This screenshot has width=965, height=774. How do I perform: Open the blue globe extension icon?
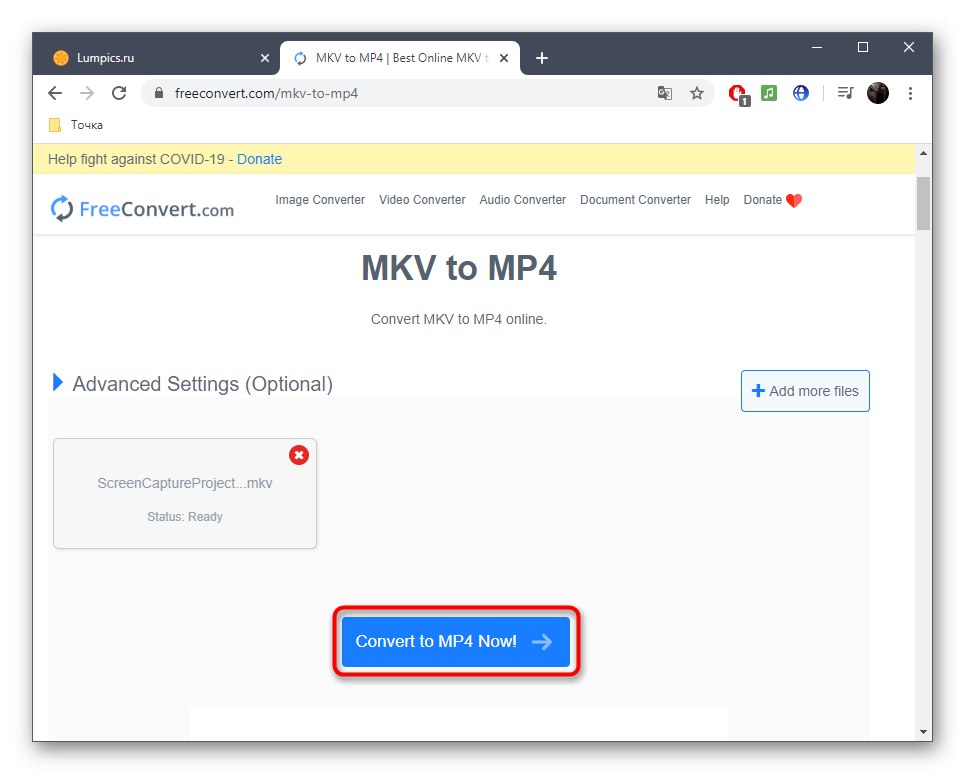tap(800, 92)
